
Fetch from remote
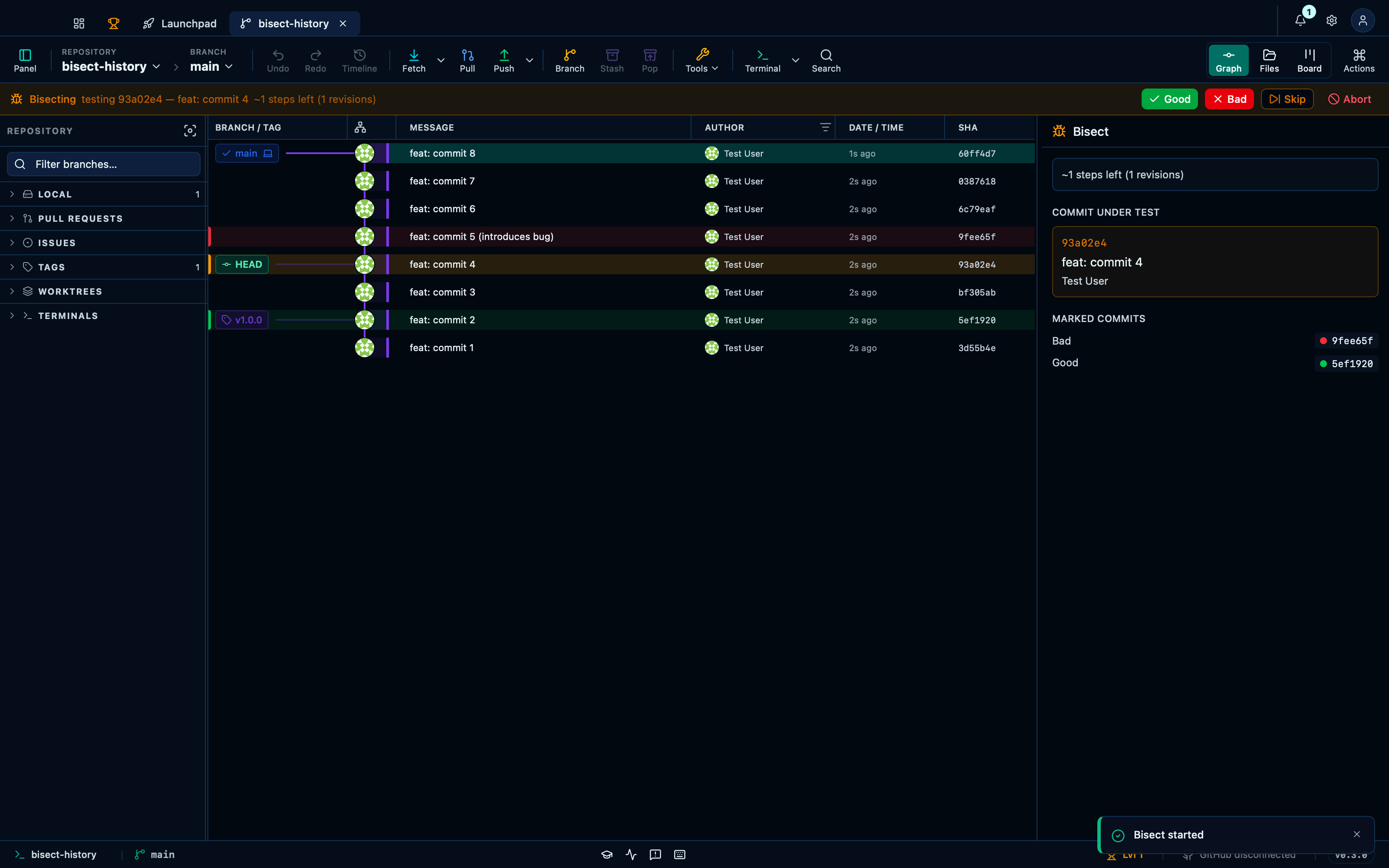[x=414, y=60]
